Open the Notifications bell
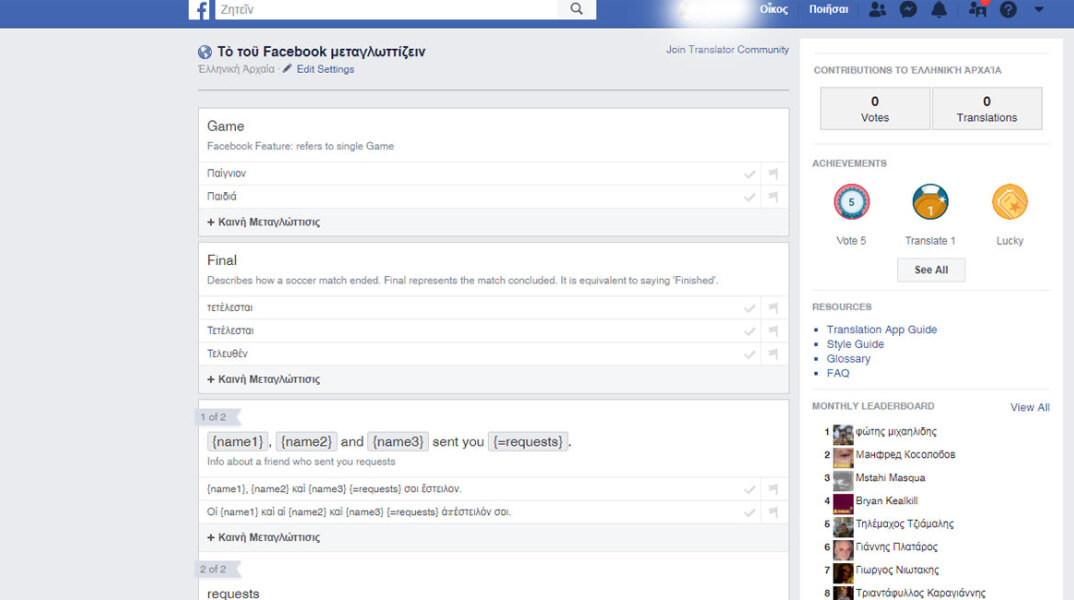 point(938,10)
